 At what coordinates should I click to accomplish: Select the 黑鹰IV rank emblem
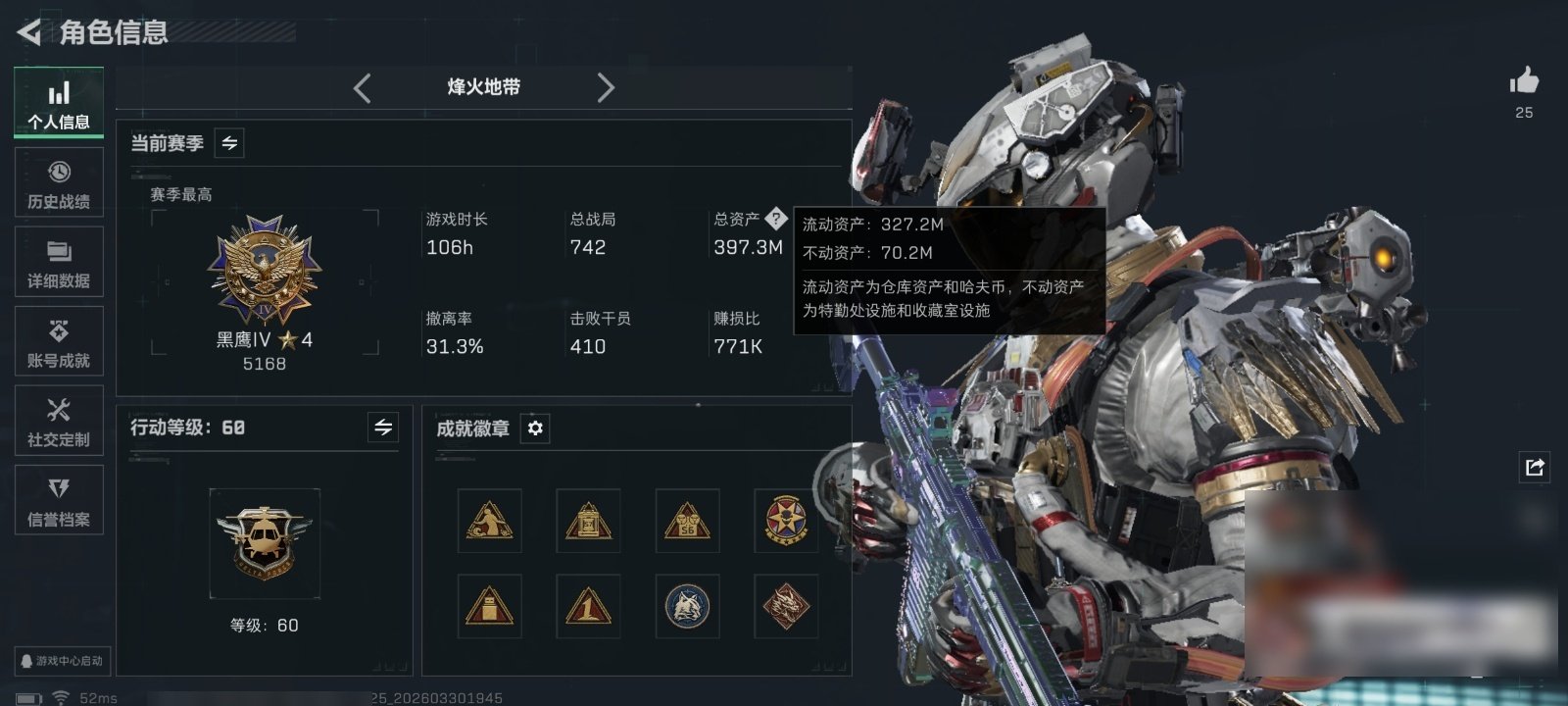[x=265, y=271]
